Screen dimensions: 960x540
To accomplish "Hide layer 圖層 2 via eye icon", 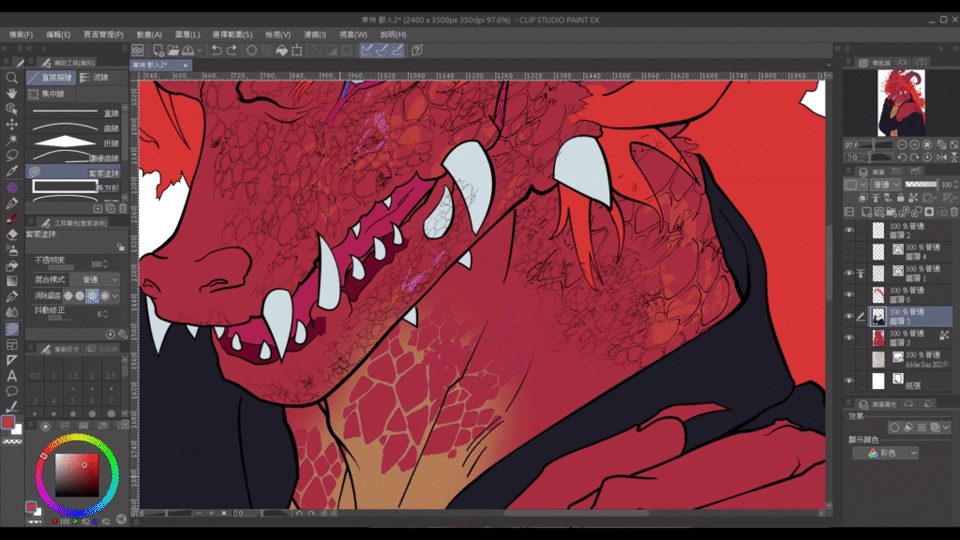I will [849, 230].
